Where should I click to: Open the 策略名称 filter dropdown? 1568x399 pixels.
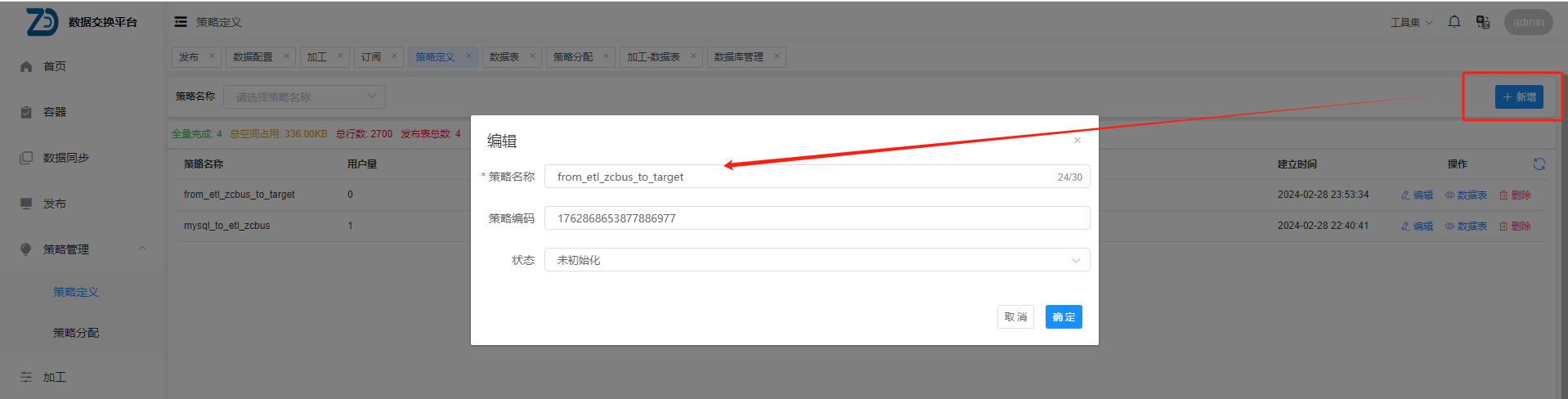304,97
